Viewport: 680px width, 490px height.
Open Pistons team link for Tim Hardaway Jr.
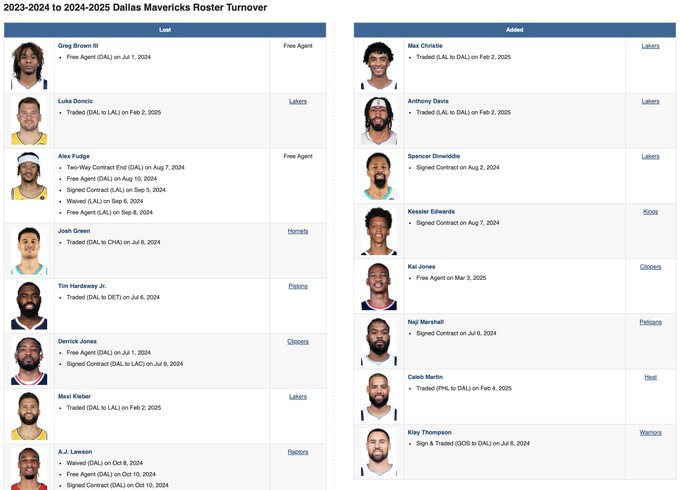298,286
